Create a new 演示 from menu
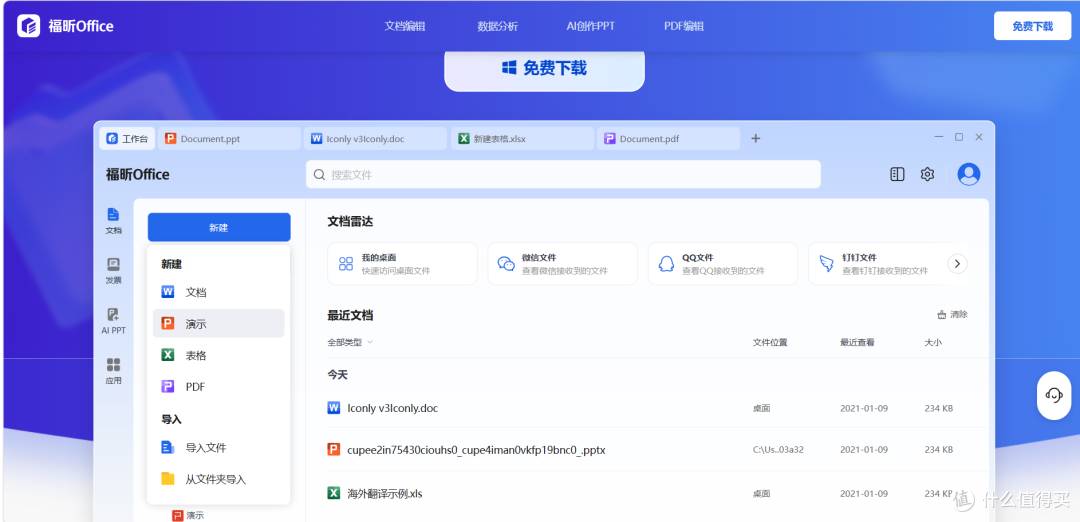This screenshot has width=1080, height=522. coord(218,323)
